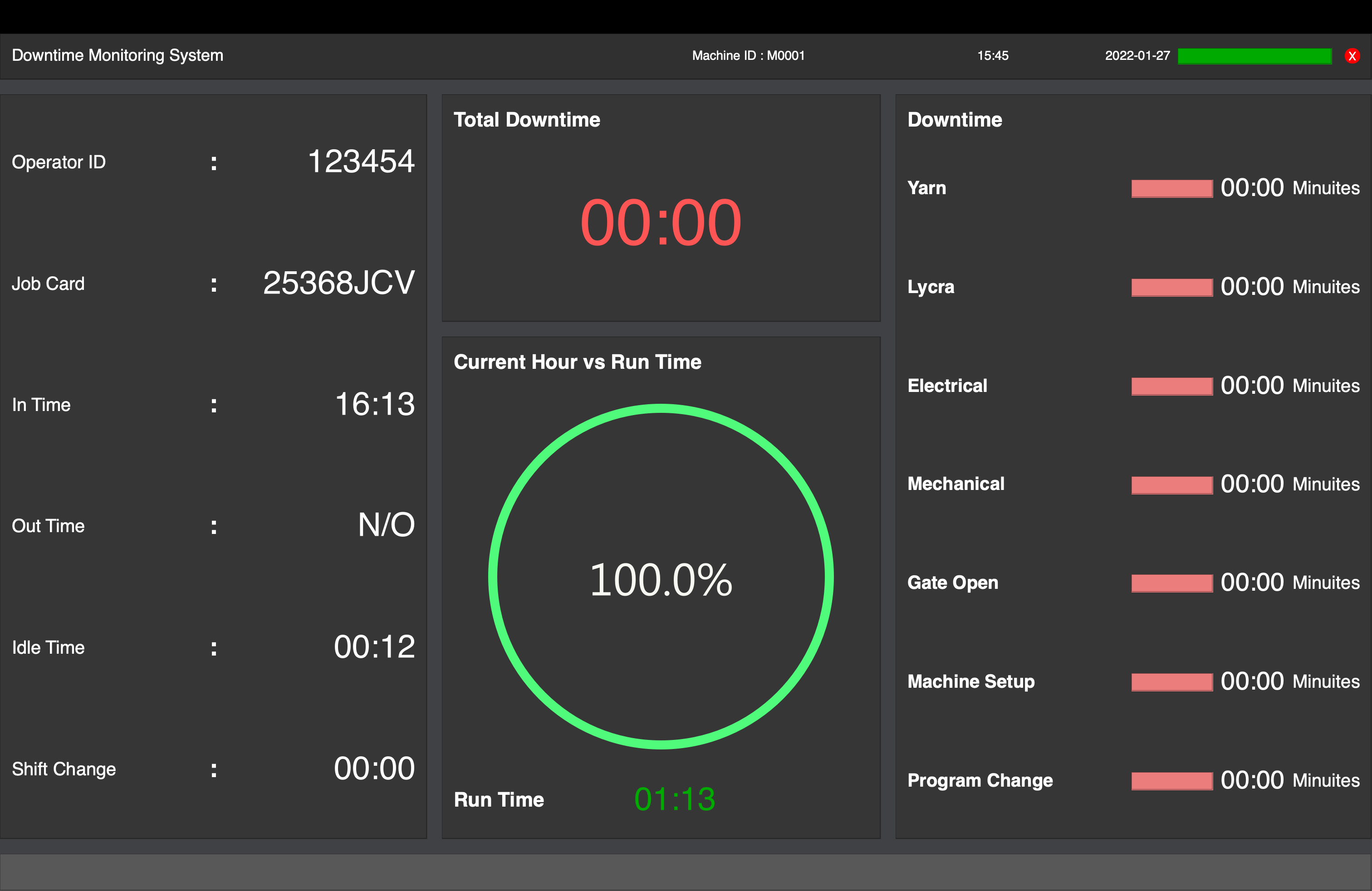Image resolution: width=1372 pixels, height=891 pixels.
Task: Click the Out Time value N/O
Action: (386, 525)
